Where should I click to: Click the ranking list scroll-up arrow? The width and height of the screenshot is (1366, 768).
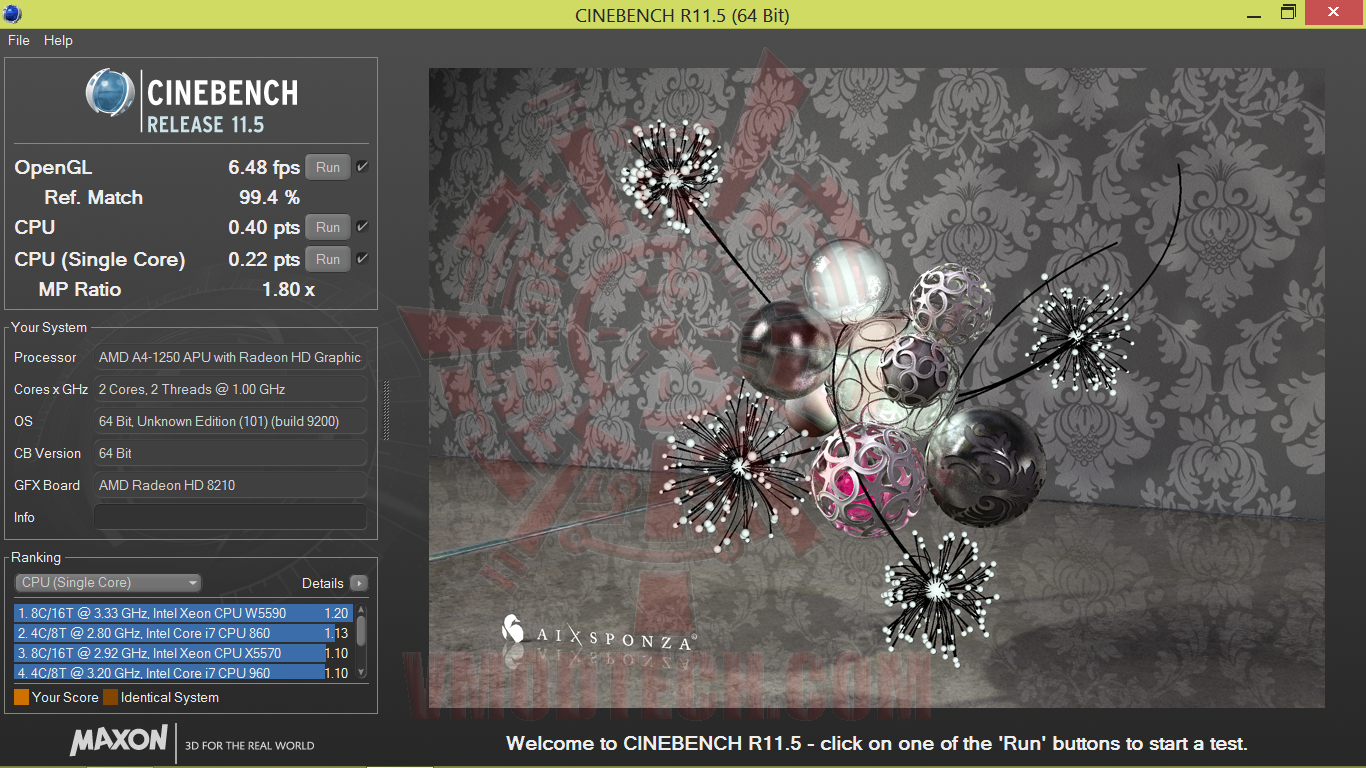coord(361,609)
